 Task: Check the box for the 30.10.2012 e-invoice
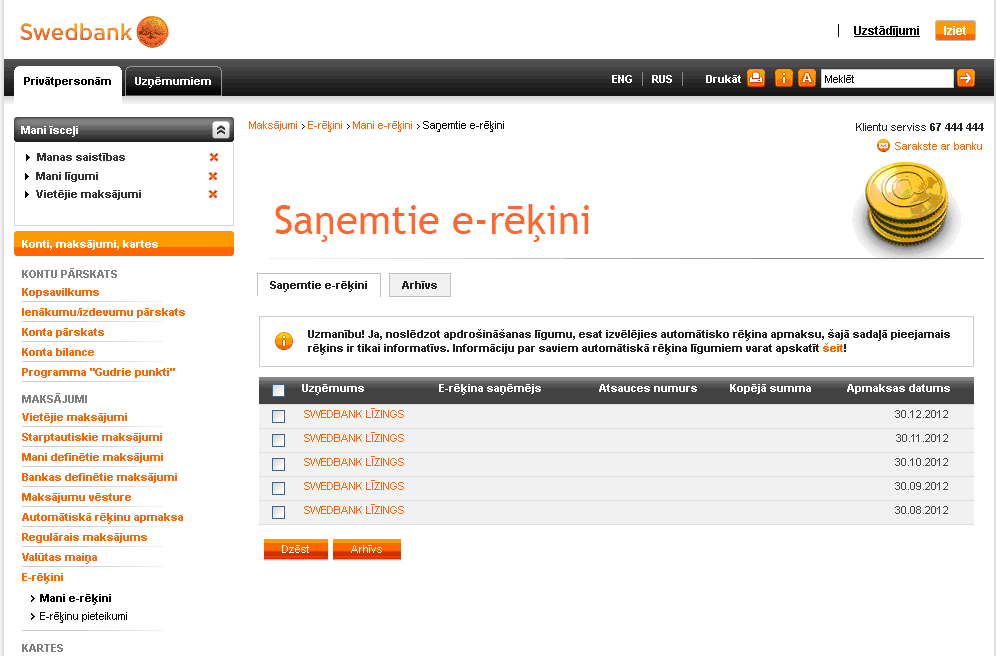tap(278, 464)
